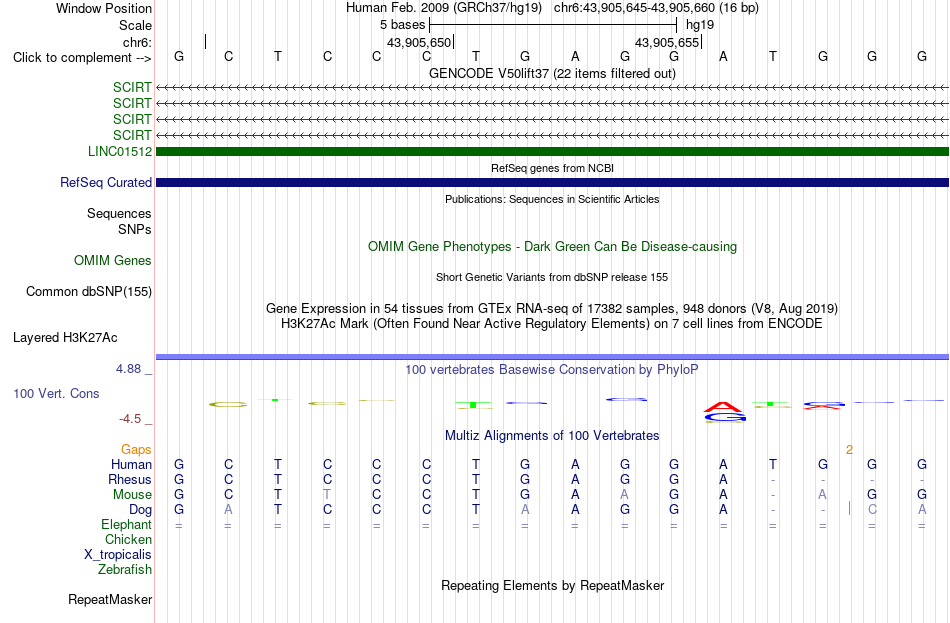Click the Elephant species row label
This screenshot has width=950, height=623.
pyautogui.click(x=126, y=525)
